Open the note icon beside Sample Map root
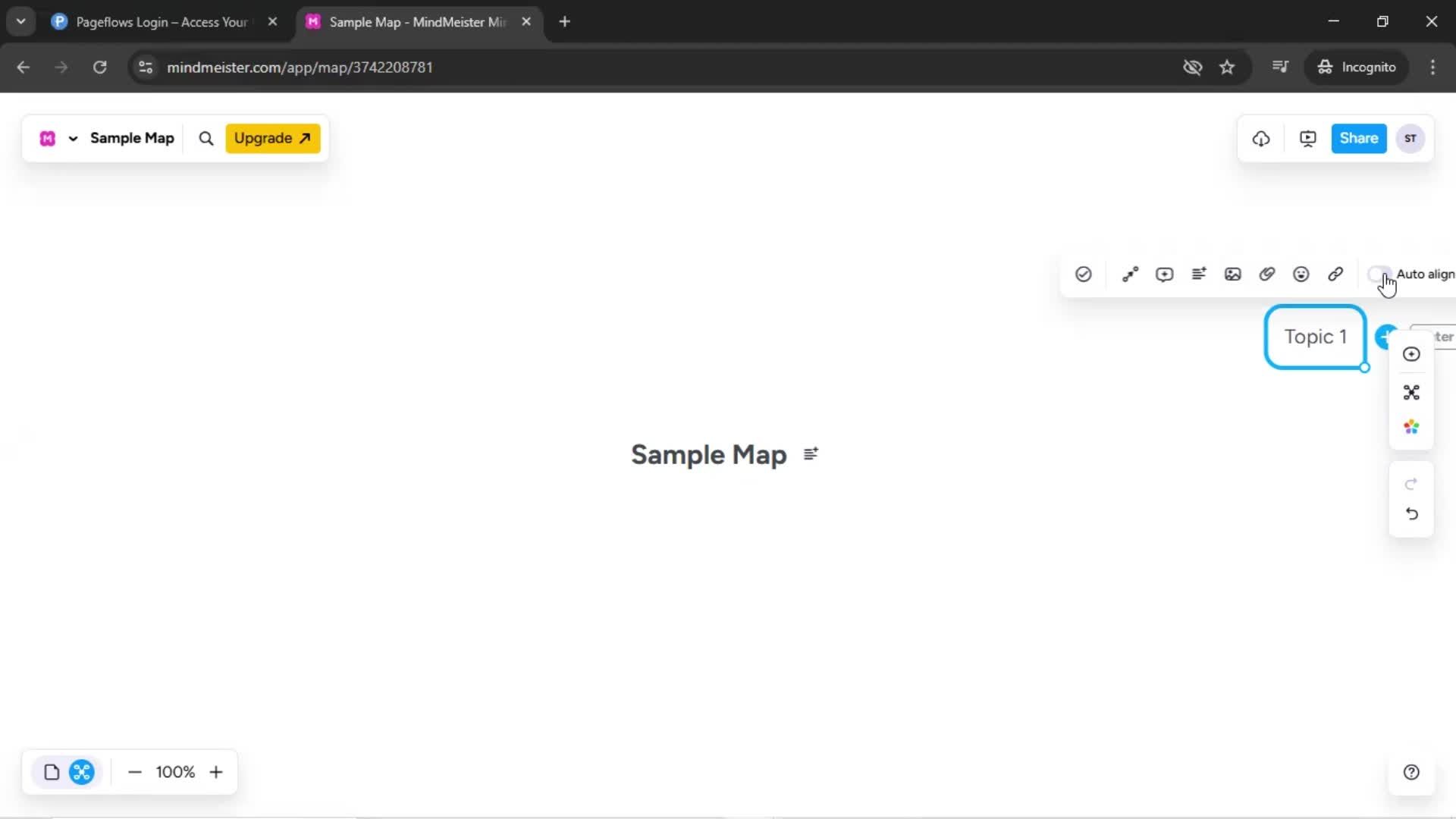This screenshot has width=1456, height=819. (811, 453)
